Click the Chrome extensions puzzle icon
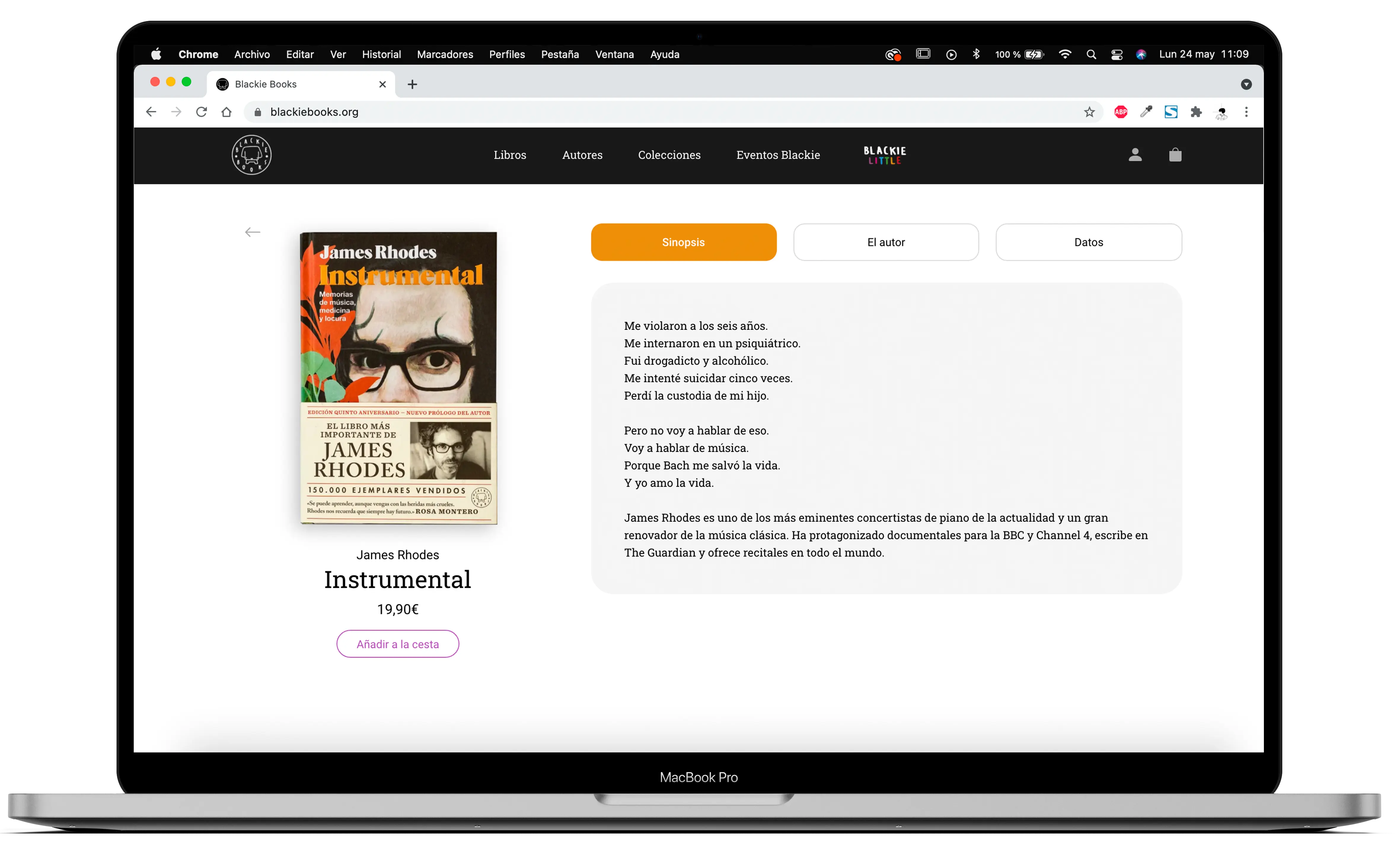Viewport: 1400px width, 855px height. coord(1196,112)
